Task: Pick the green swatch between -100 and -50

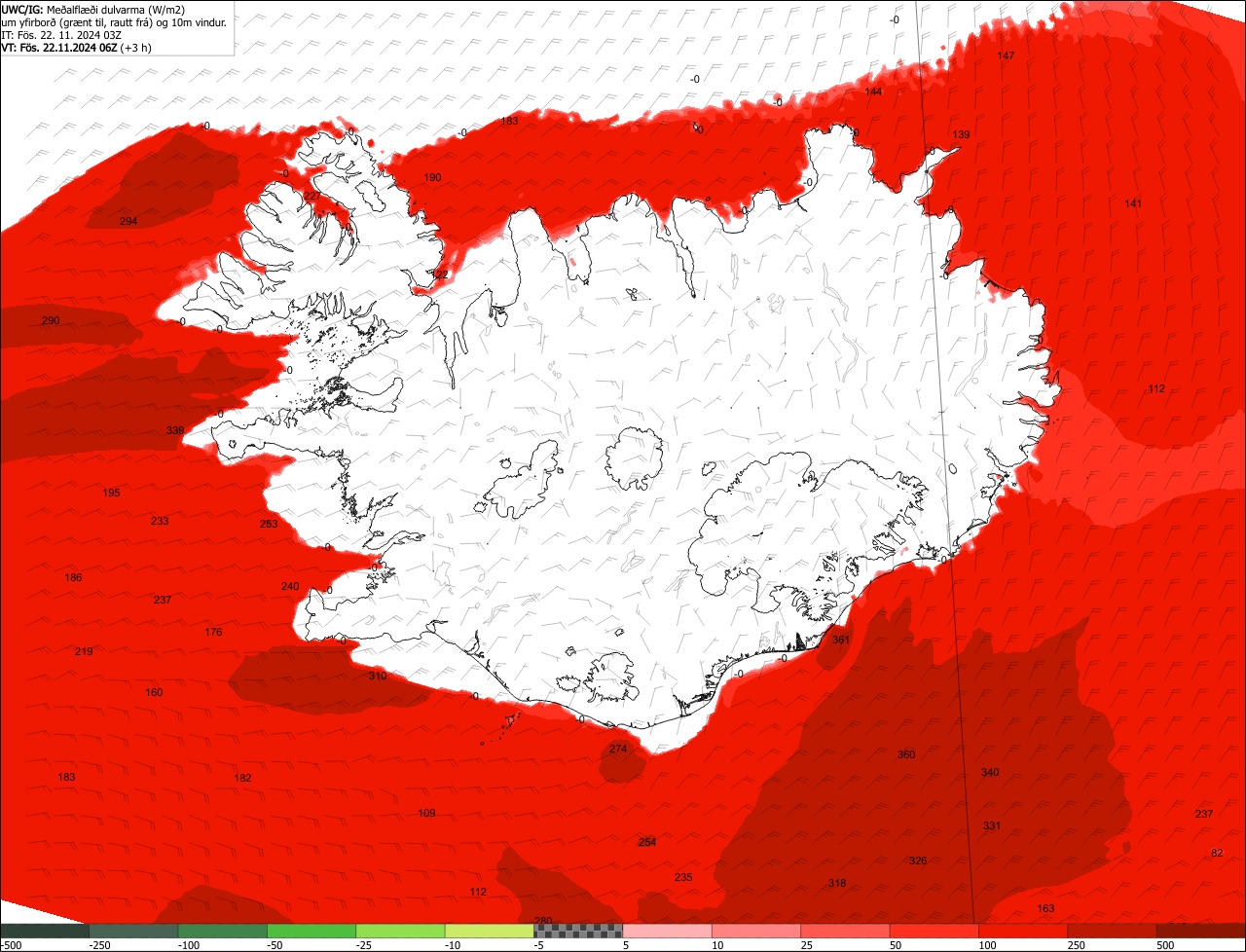Action: 222,931
